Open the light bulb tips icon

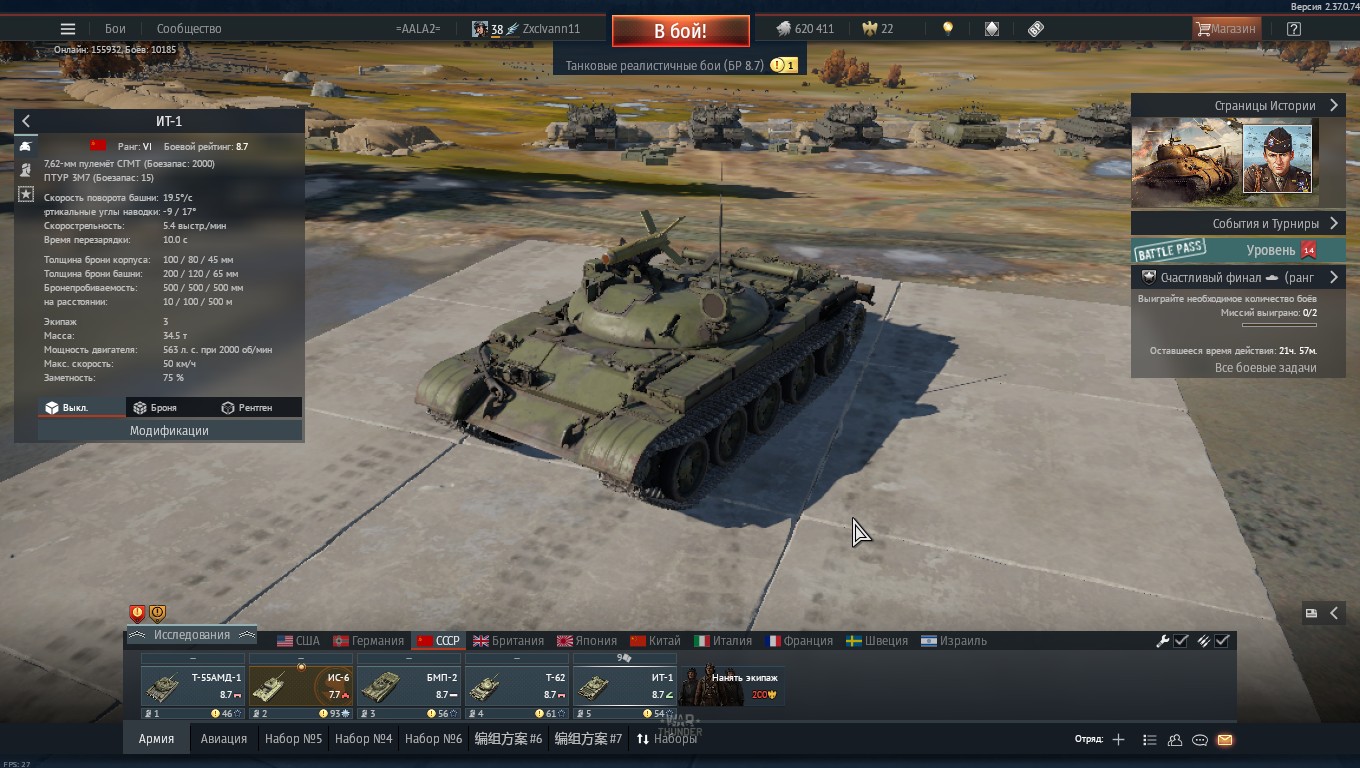pos(948,29)
